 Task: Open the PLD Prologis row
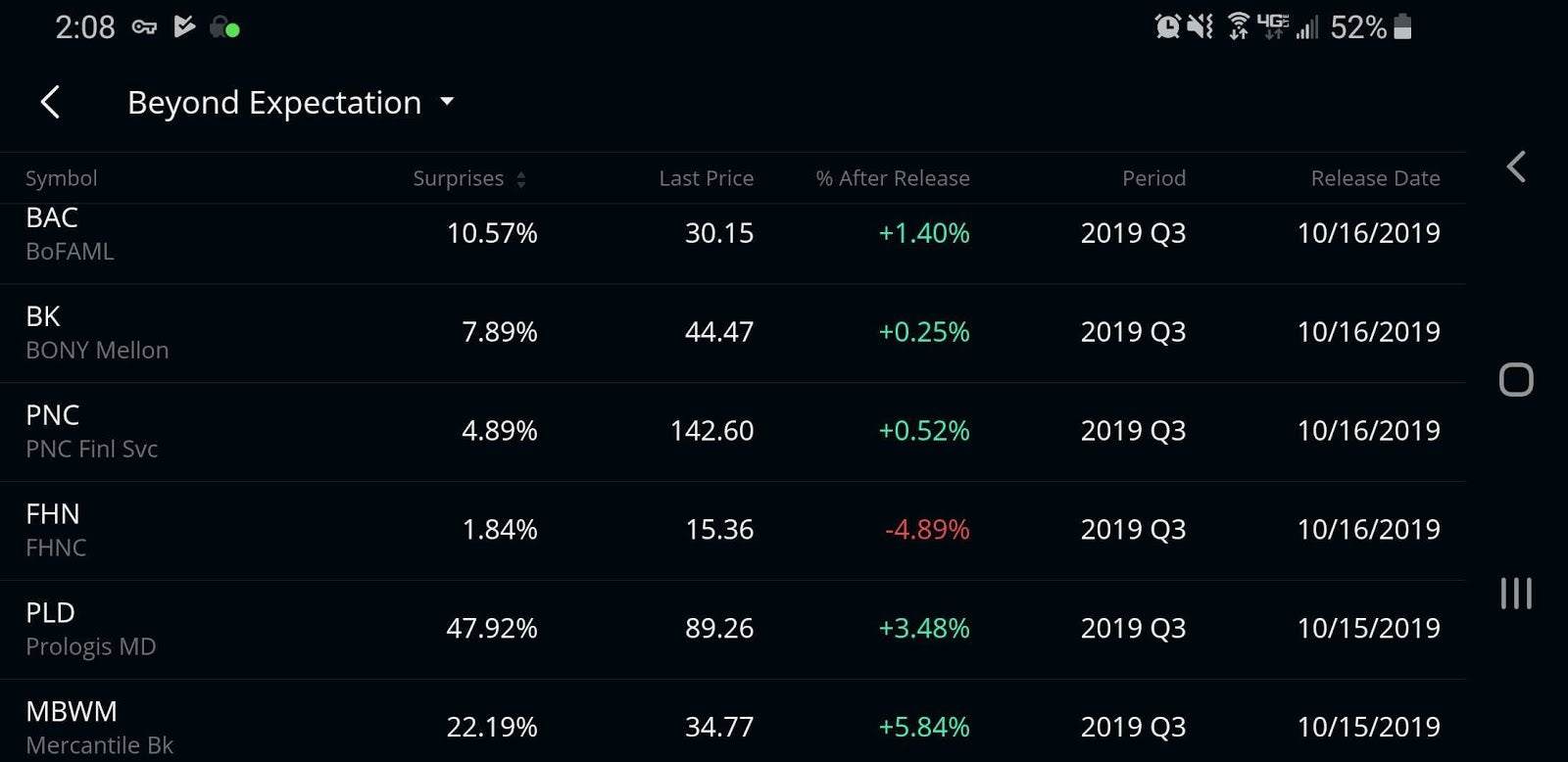[x=733, y=630]
